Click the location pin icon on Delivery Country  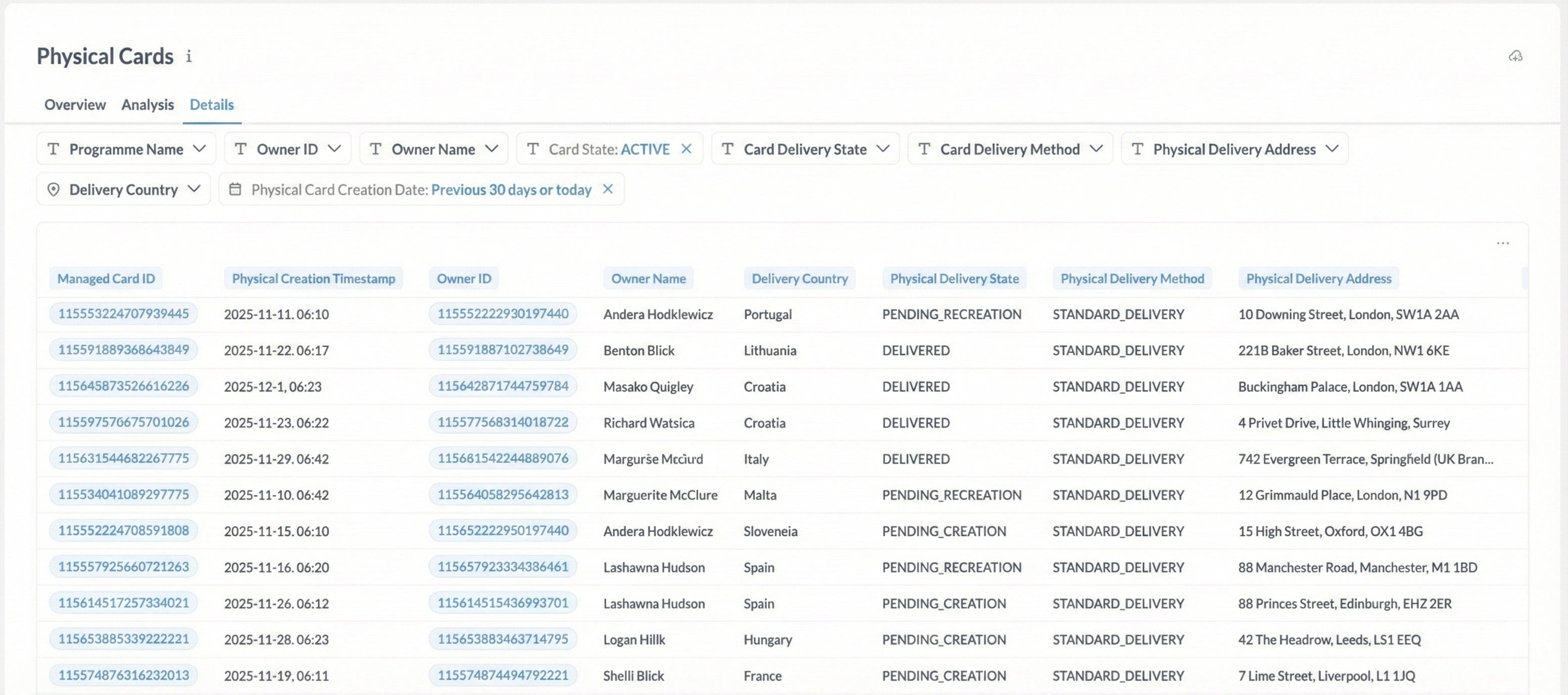pos(54,189)
